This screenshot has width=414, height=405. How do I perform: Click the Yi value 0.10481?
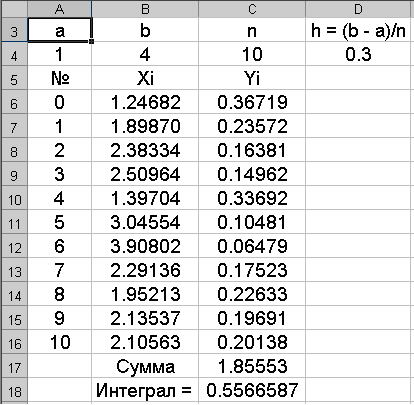click(252, 222)
